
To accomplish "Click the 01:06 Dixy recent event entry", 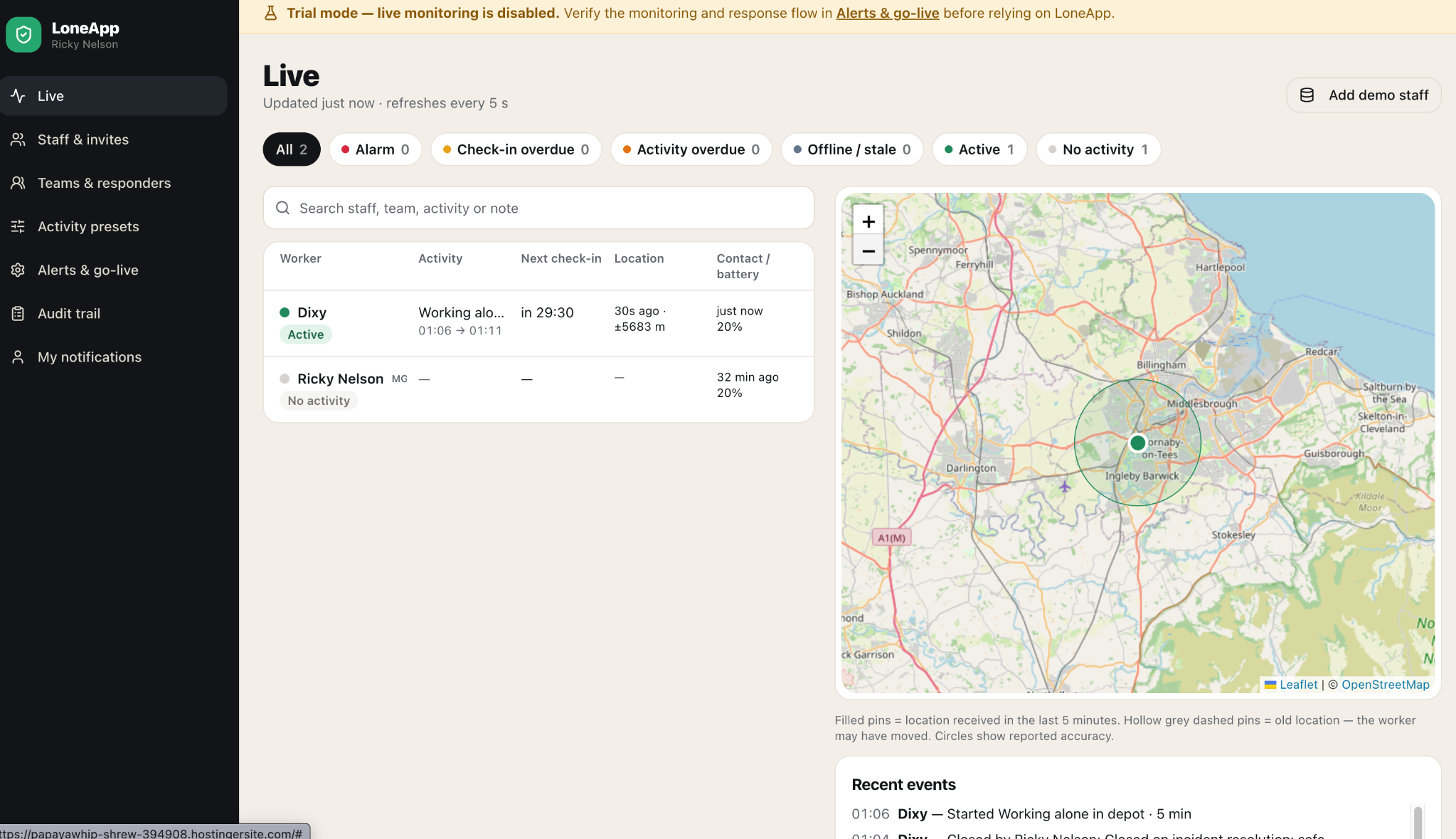I will (x=1021, y=813).
